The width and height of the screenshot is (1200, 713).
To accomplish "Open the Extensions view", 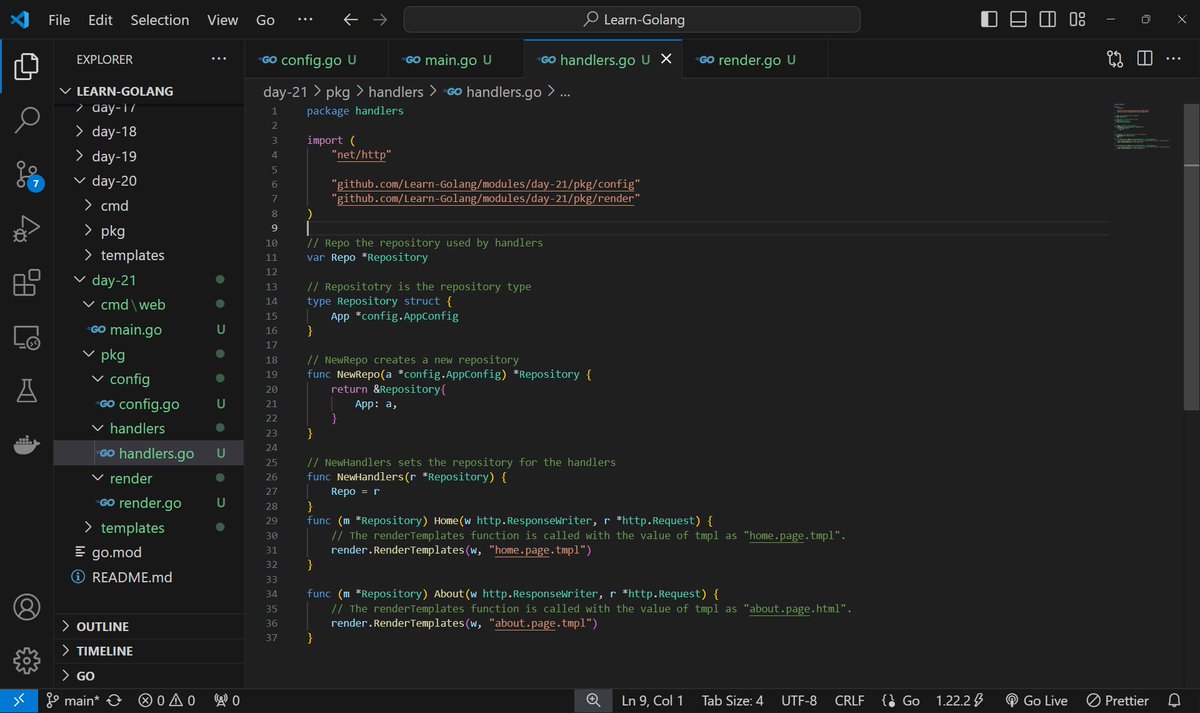I will [27, 283].
